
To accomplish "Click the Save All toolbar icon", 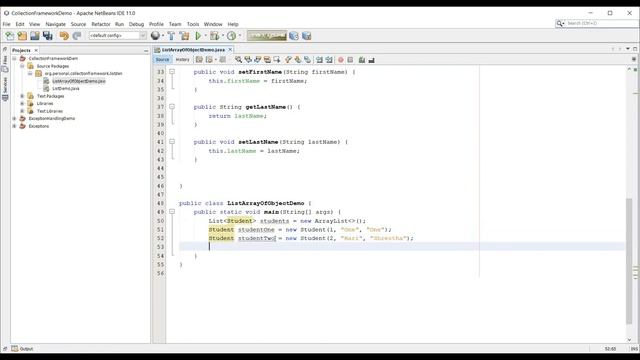I will 48,36.
